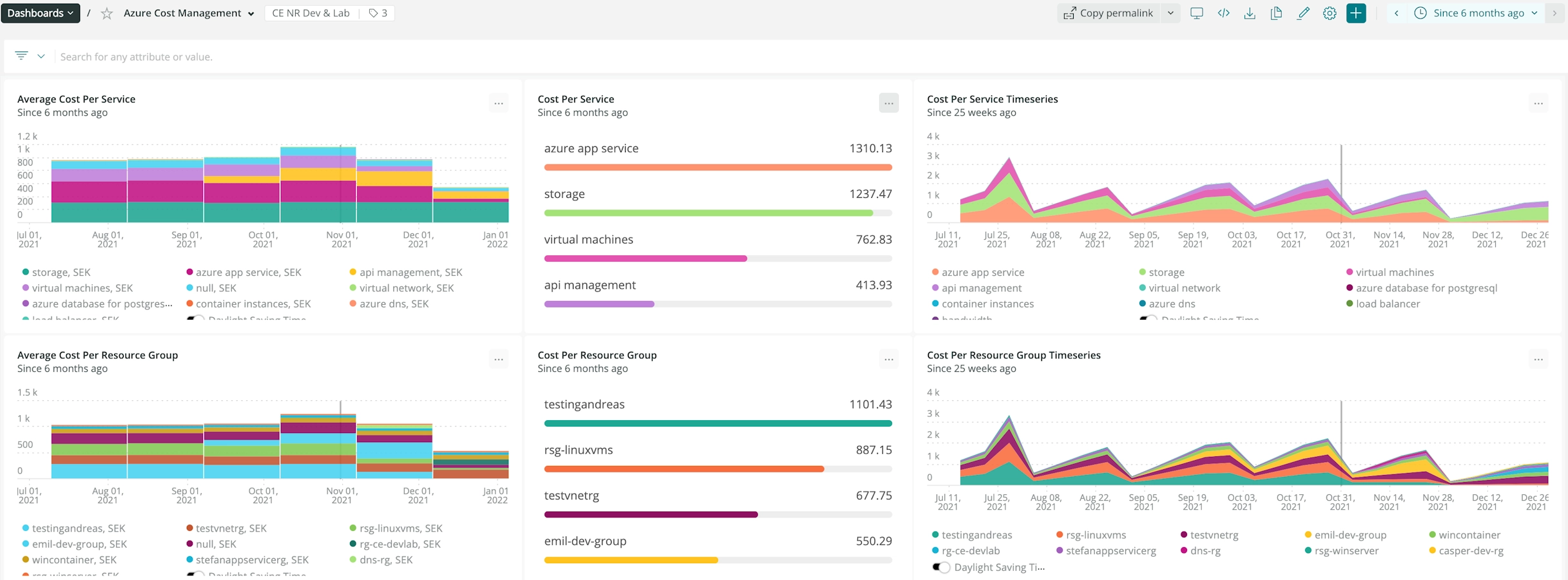Click the 3 tags icon label
This screenshot has height=580, width=1568.
(x=378, y=13)
